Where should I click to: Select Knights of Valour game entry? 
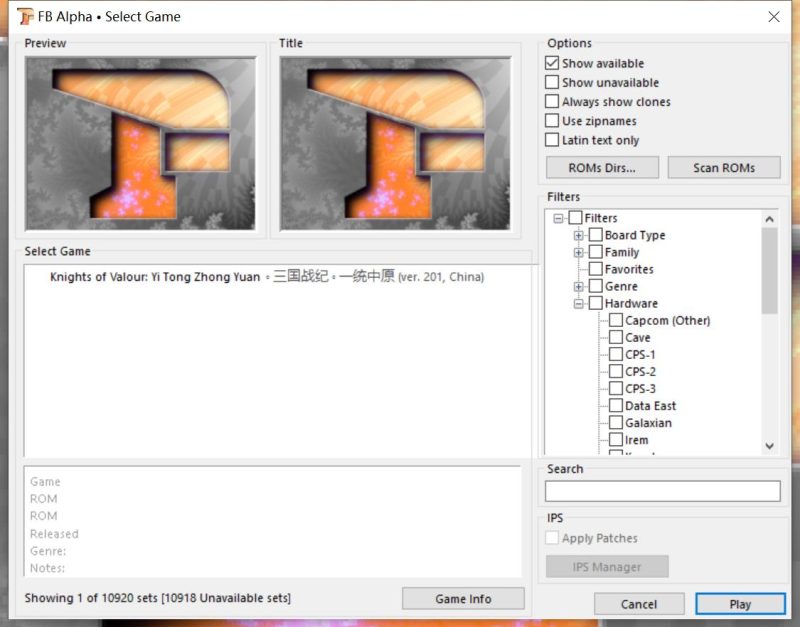(x=267, y=277)
